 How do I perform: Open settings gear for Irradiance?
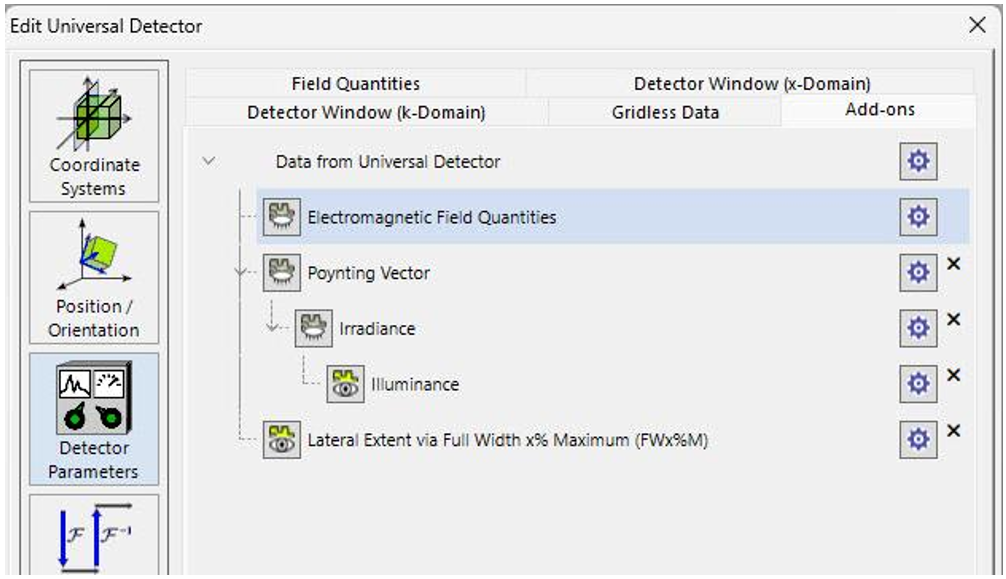(x=918, y=328)
